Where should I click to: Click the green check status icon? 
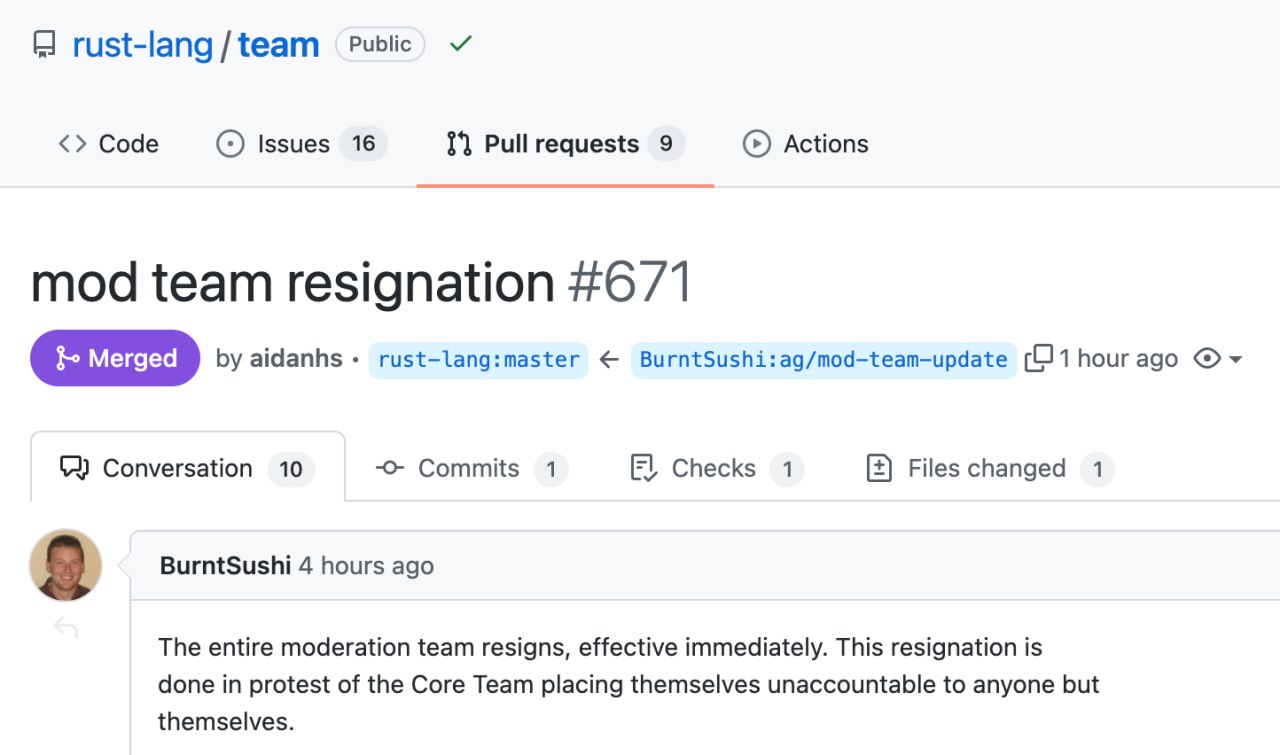click(x=460, y=44)
